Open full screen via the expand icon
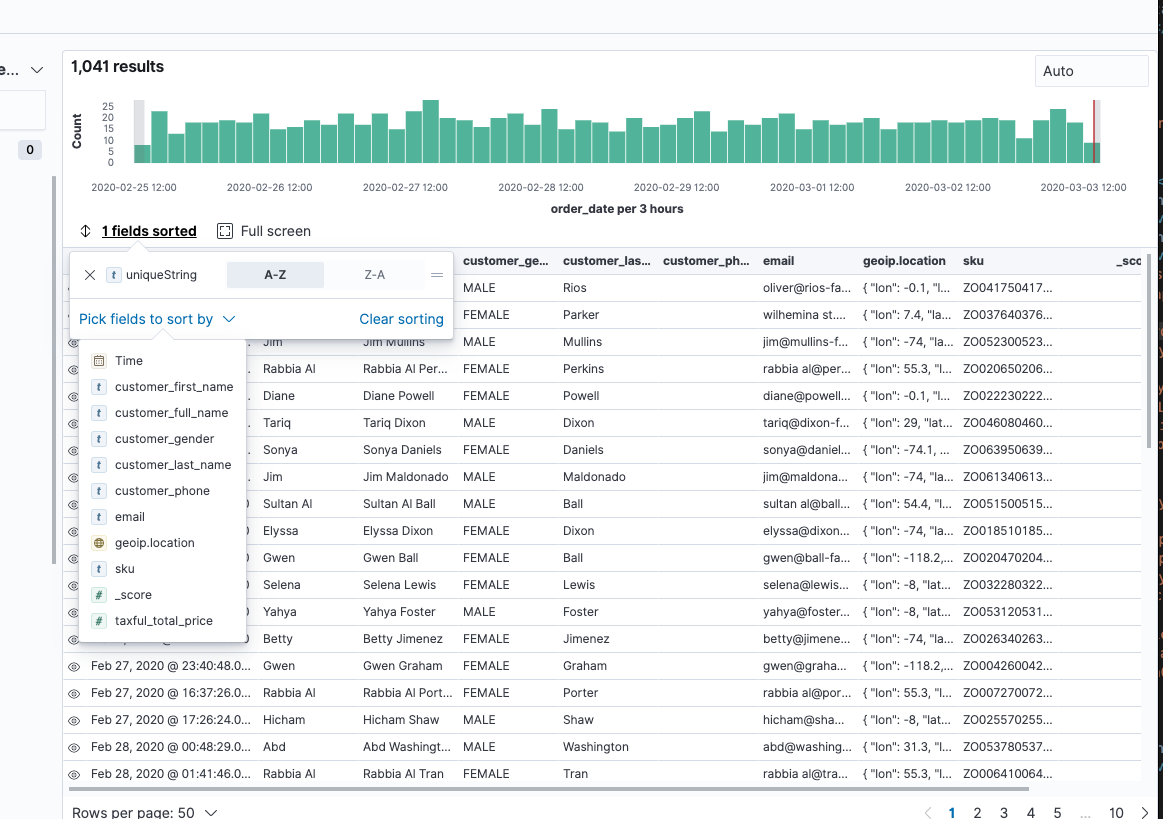The width and height of the screenshot is (1163, 819). coord(224,230)
